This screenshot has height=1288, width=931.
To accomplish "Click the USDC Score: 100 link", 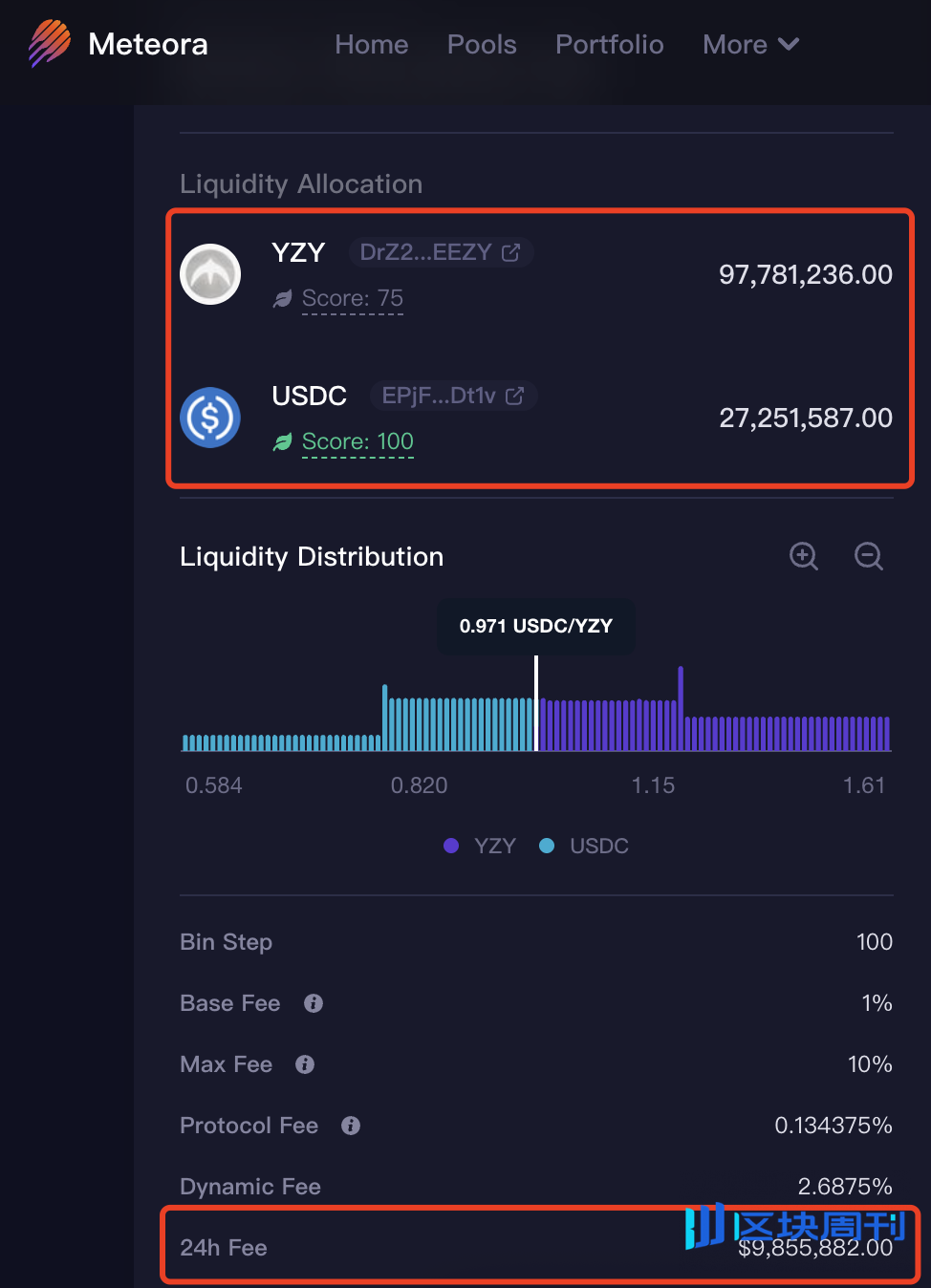I will click(x=357, y=442).
